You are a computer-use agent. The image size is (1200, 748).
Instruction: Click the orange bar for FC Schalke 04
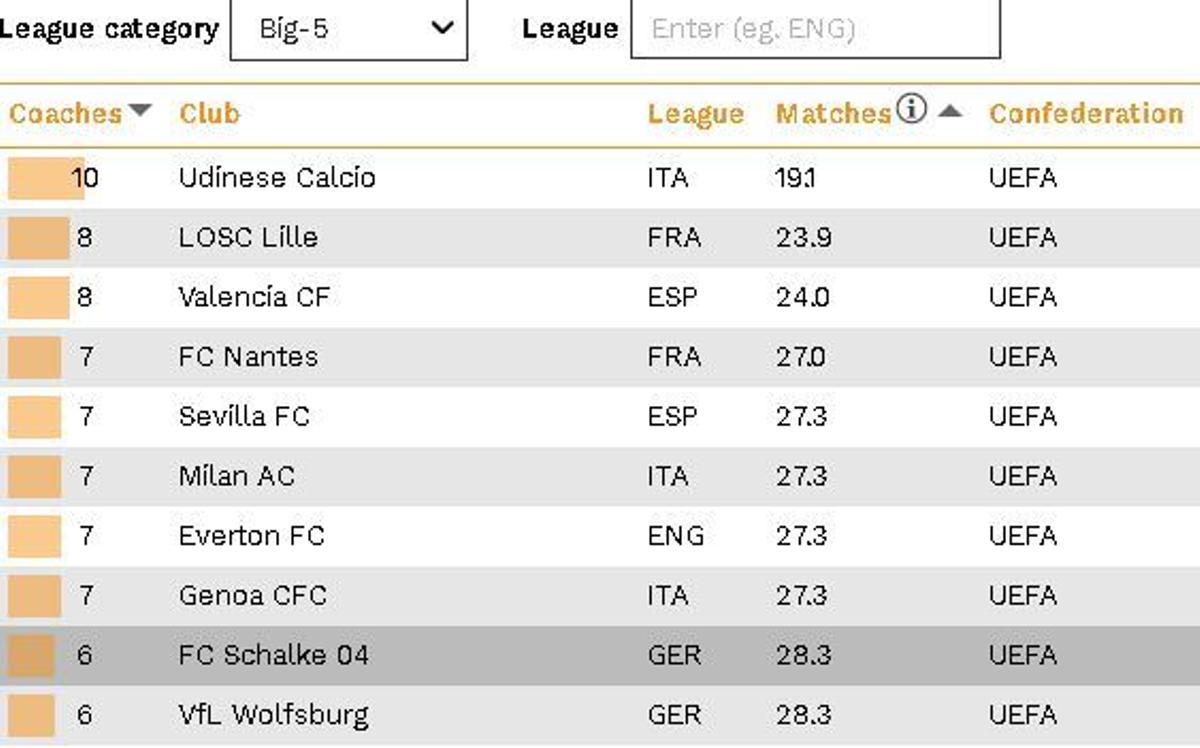30,655
